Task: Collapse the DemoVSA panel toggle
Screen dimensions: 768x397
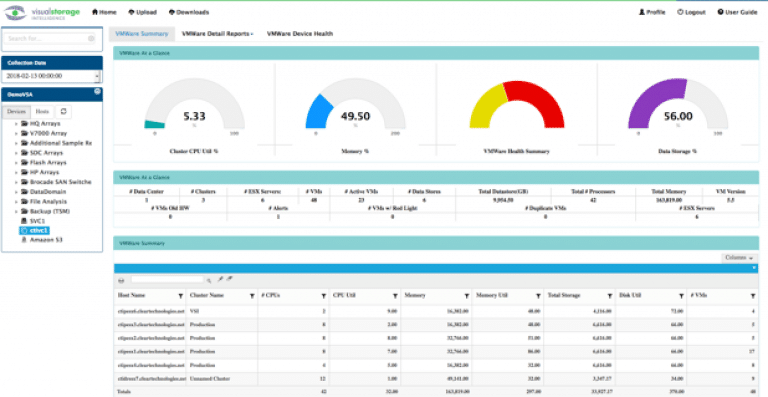Action: coord(97,92)
